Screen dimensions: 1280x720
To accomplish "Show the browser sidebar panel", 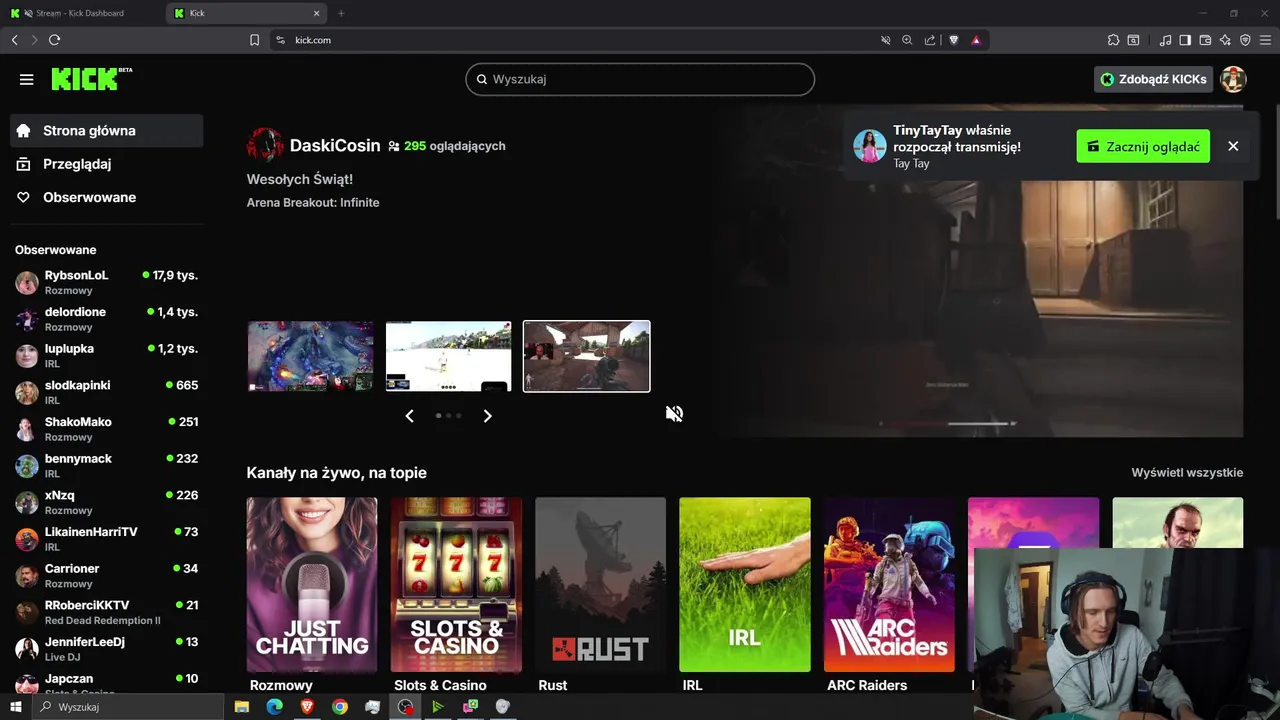I will coord(1185,40).
